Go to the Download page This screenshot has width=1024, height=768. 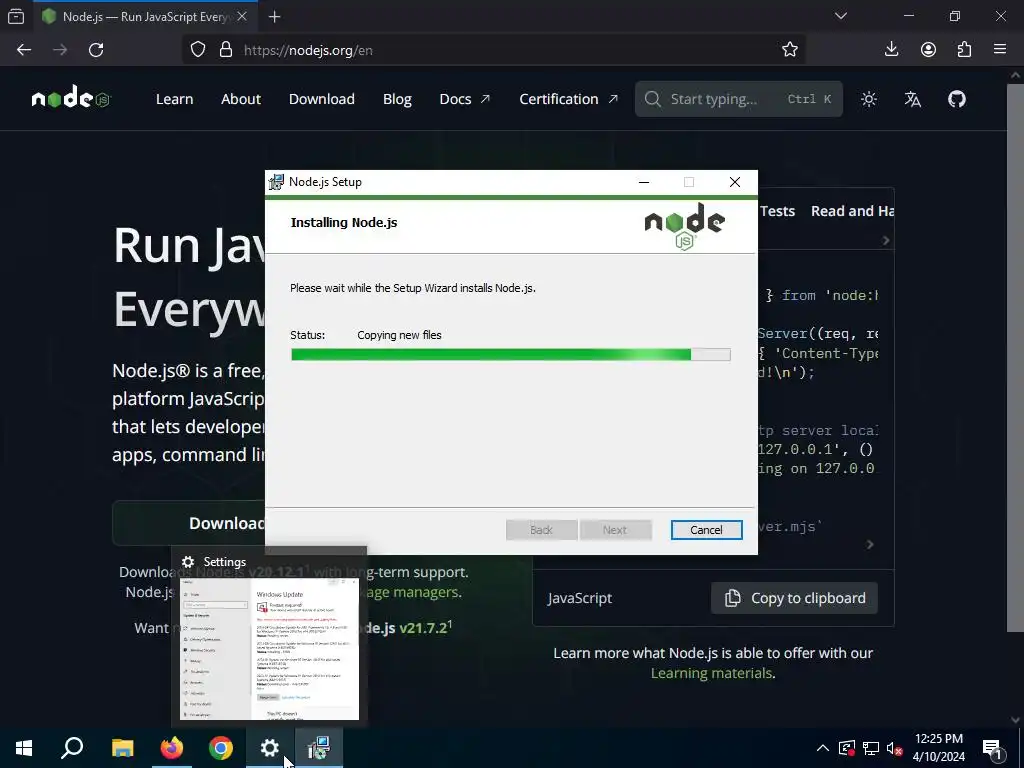[x=322, y=99]
